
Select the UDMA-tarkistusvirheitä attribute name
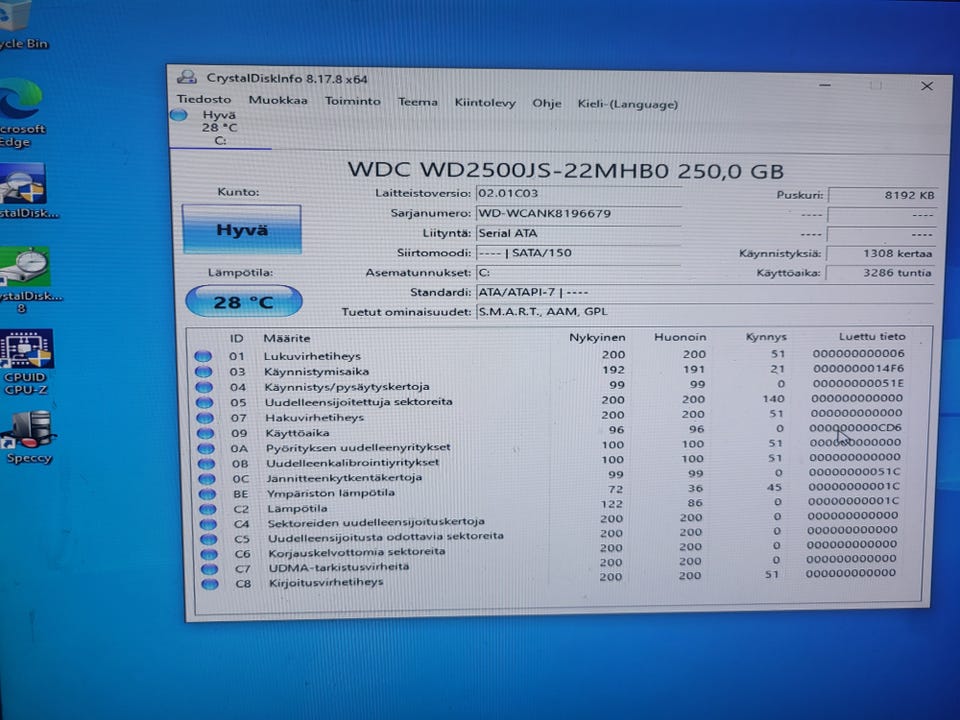pyautogui.click(x=339, y=567)
